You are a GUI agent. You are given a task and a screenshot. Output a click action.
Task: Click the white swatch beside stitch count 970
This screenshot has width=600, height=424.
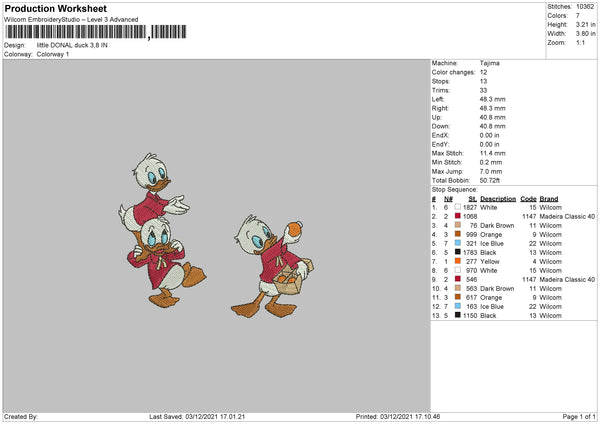point(457,270)
